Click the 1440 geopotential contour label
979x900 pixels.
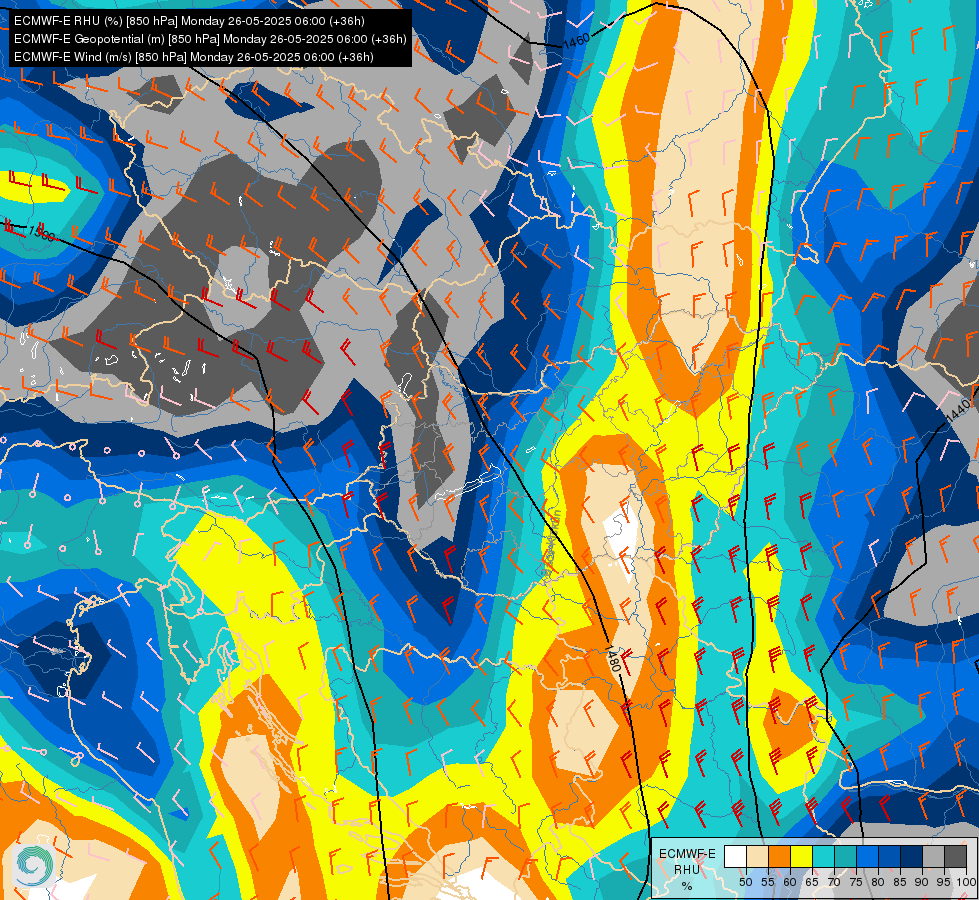click(x=958, y=409)
